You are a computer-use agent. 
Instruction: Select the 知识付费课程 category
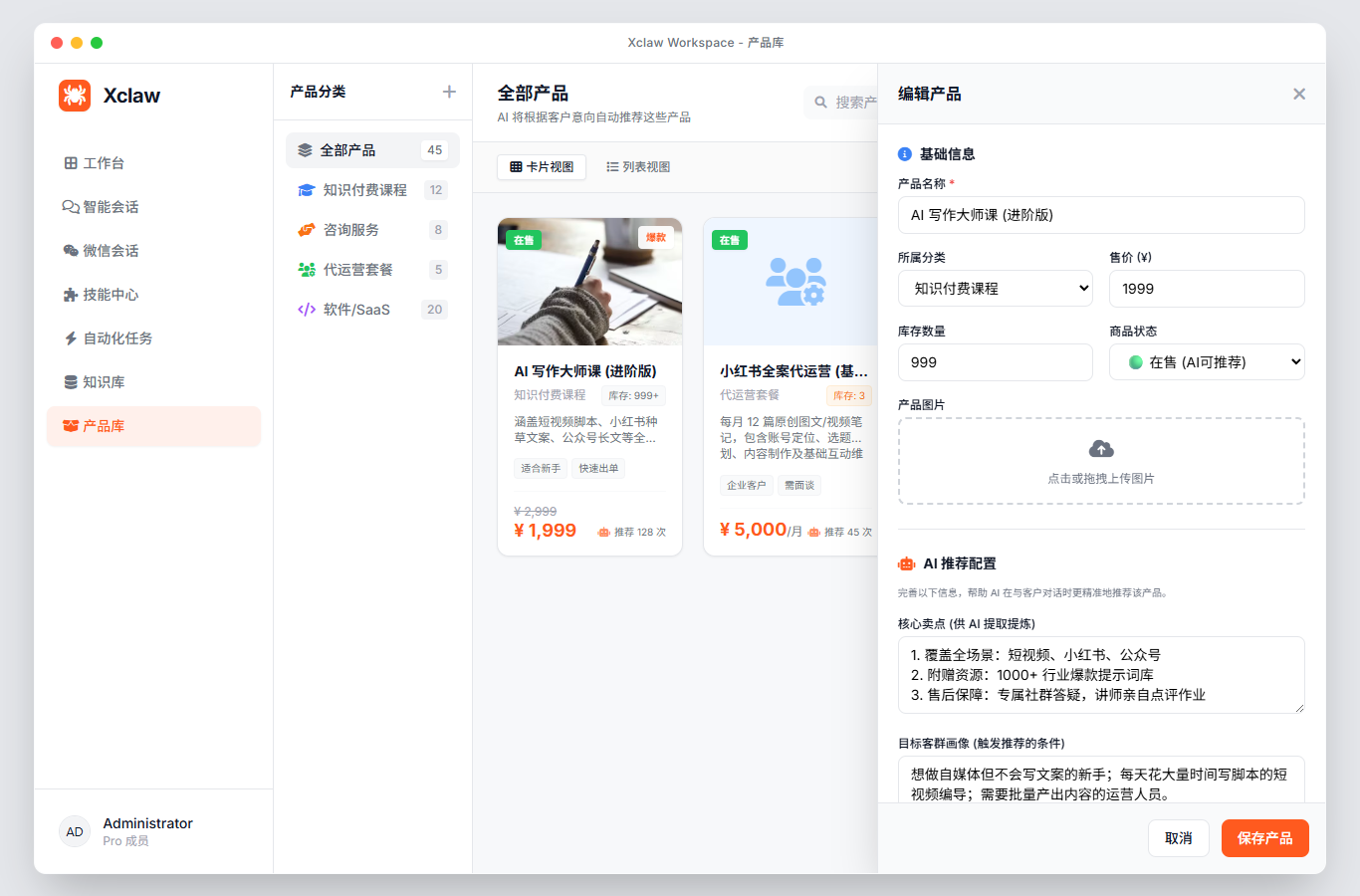[x=368, y=189]
